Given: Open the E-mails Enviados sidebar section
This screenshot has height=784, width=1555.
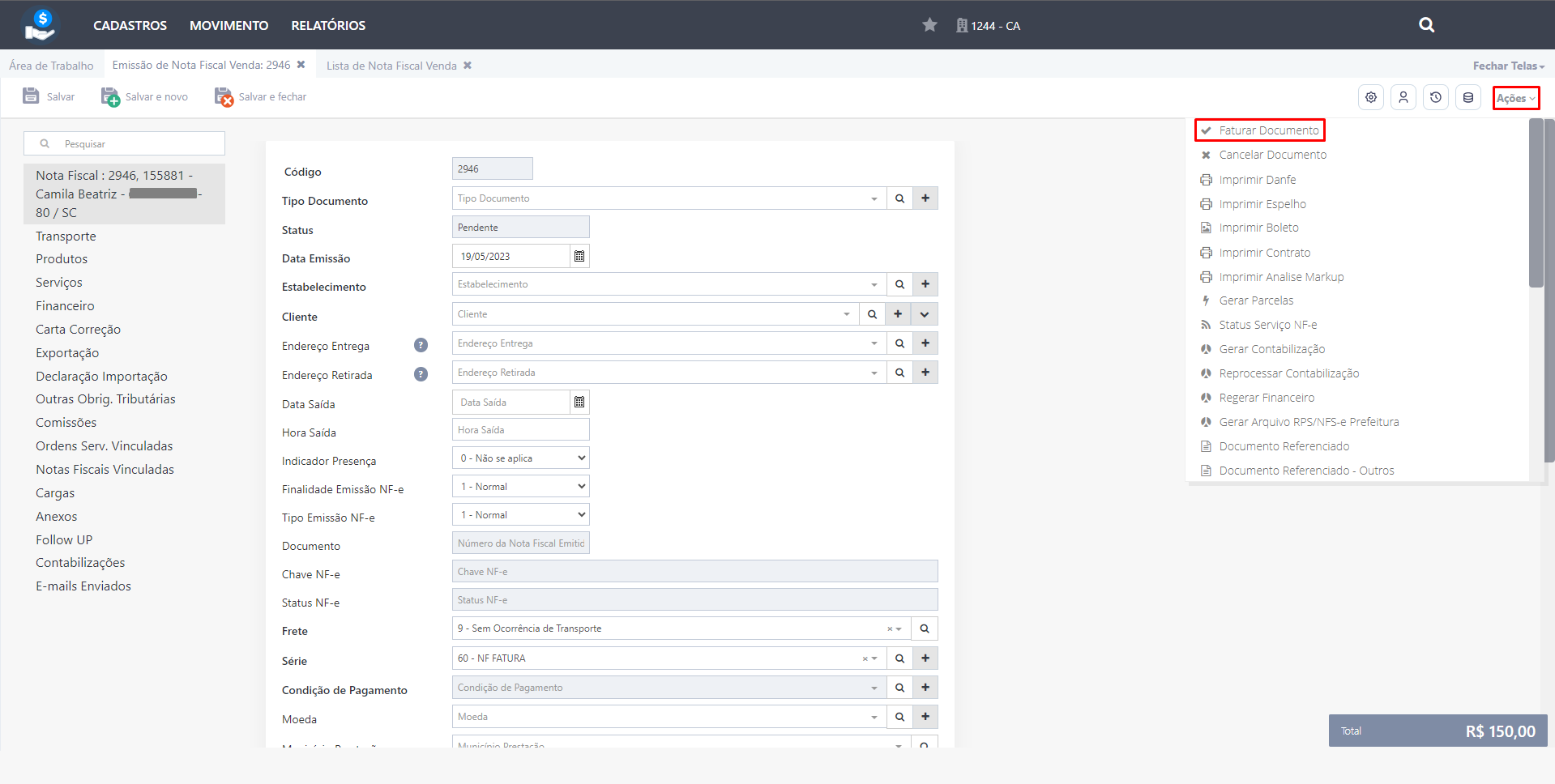Looking at the screenshot, I should [83, 586].
